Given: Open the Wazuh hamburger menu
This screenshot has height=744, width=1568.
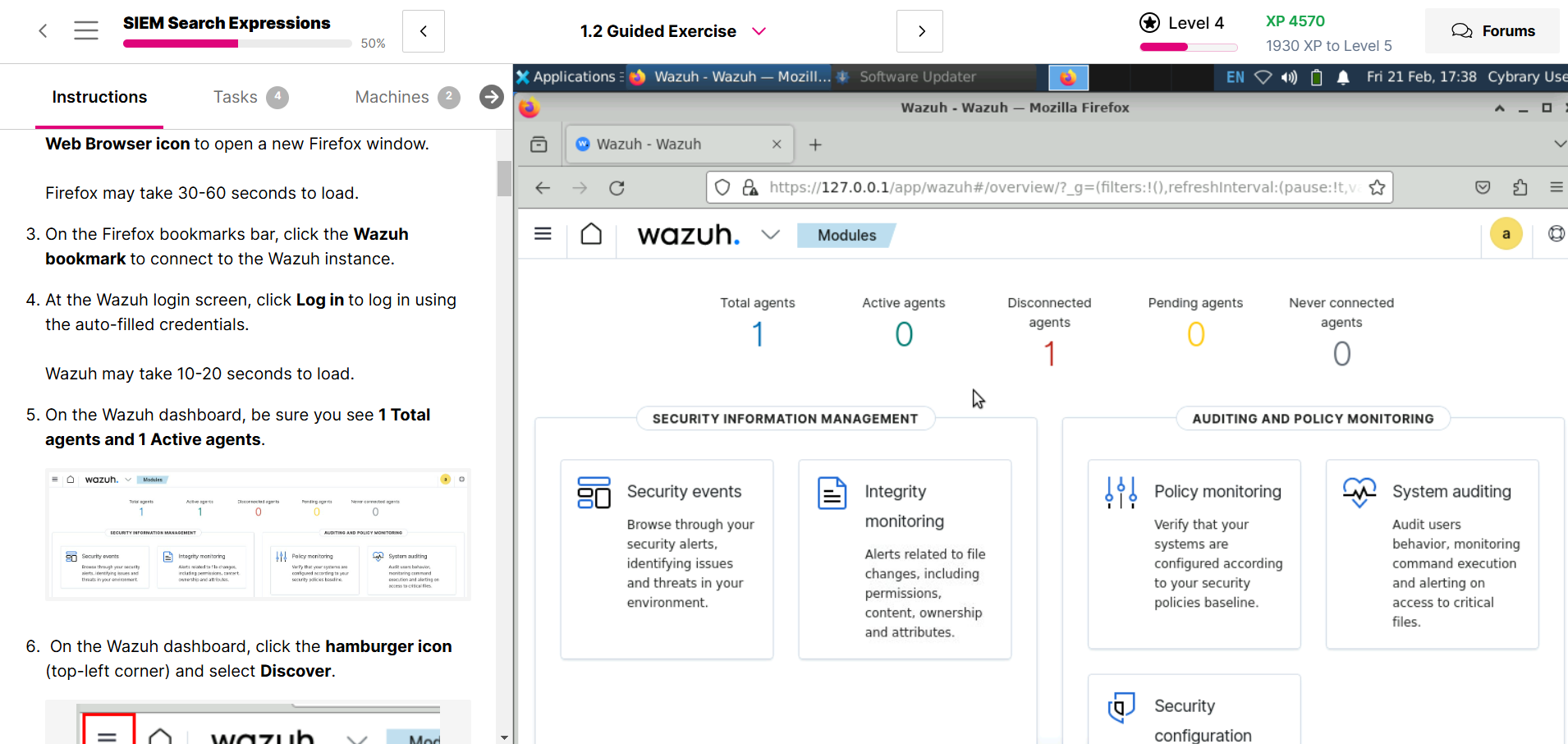Looking at the screenshot, I should (x=543, y=234).
